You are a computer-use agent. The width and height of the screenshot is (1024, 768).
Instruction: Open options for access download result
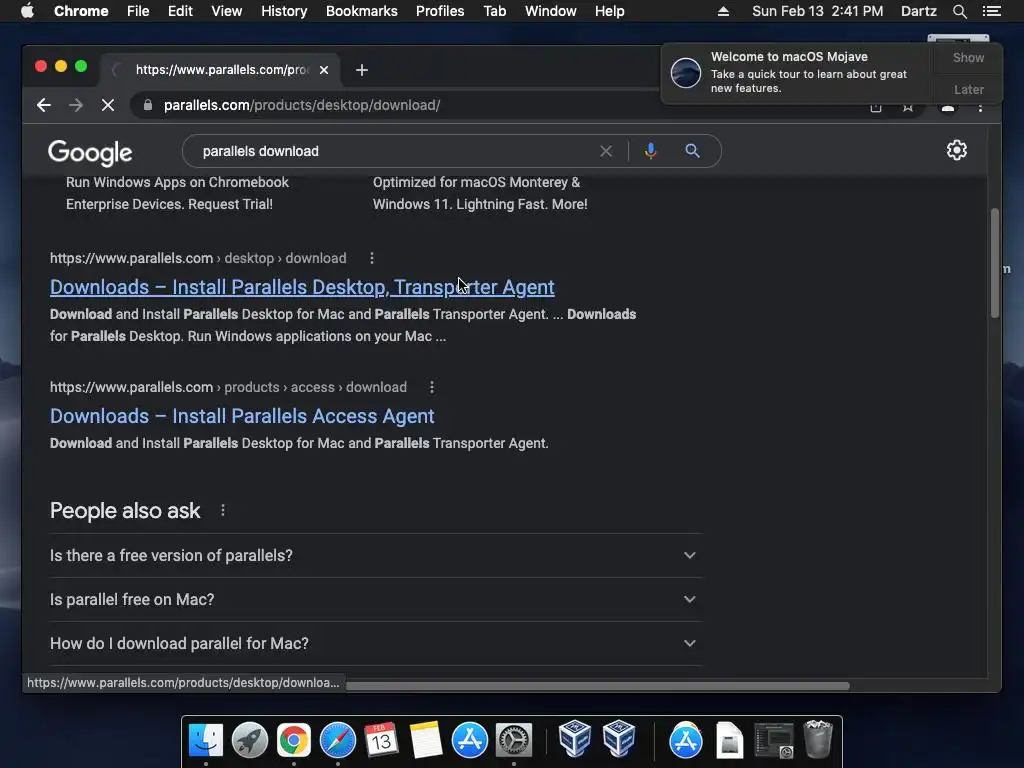(x=432, y=387)
